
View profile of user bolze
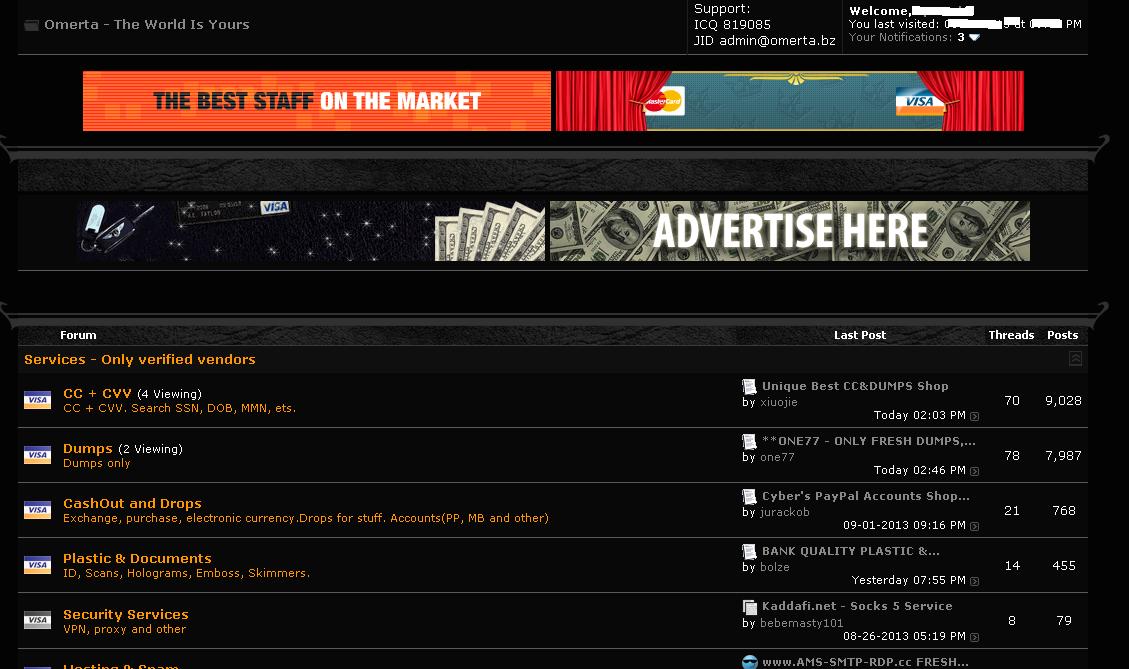pyautogui.click(x=774, y=567)
